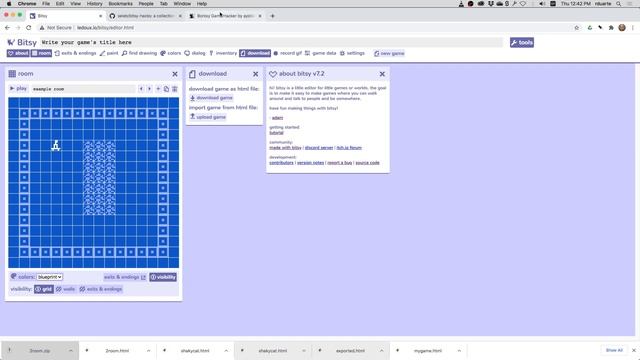Go back in browser history

7,28
